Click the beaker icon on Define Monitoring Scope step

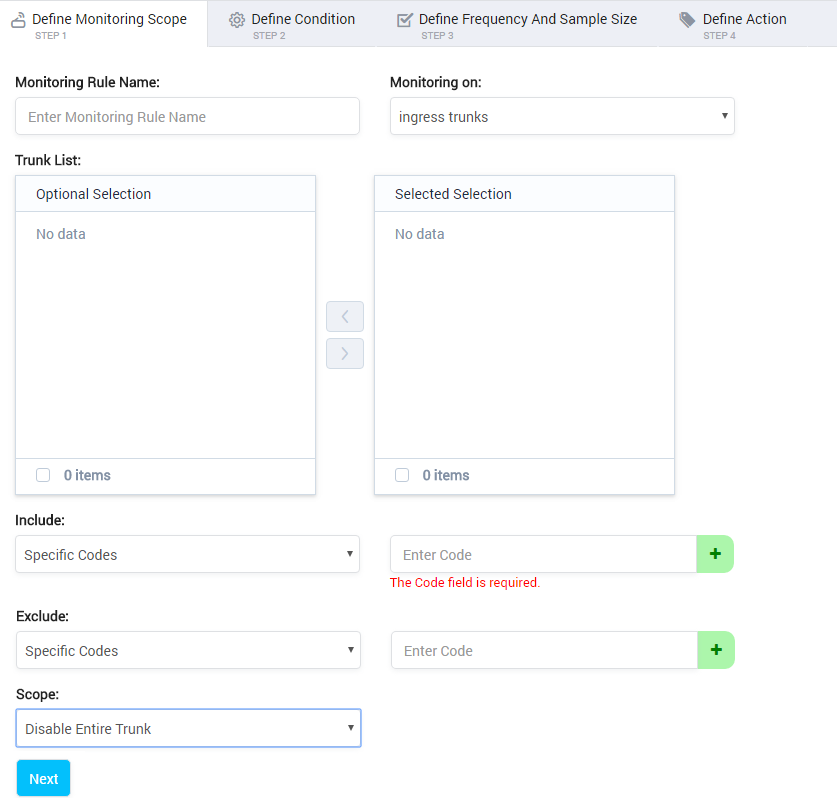click(x=17, y=18)
